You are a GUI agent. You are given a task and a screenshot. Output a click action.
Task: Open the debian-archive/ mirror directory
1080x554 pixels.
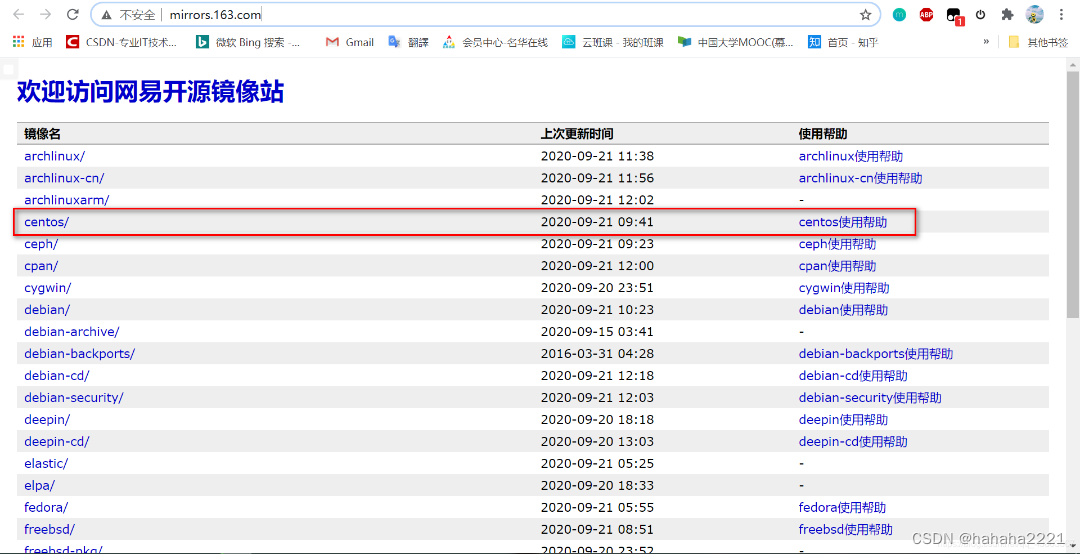(x=72, y=331)
